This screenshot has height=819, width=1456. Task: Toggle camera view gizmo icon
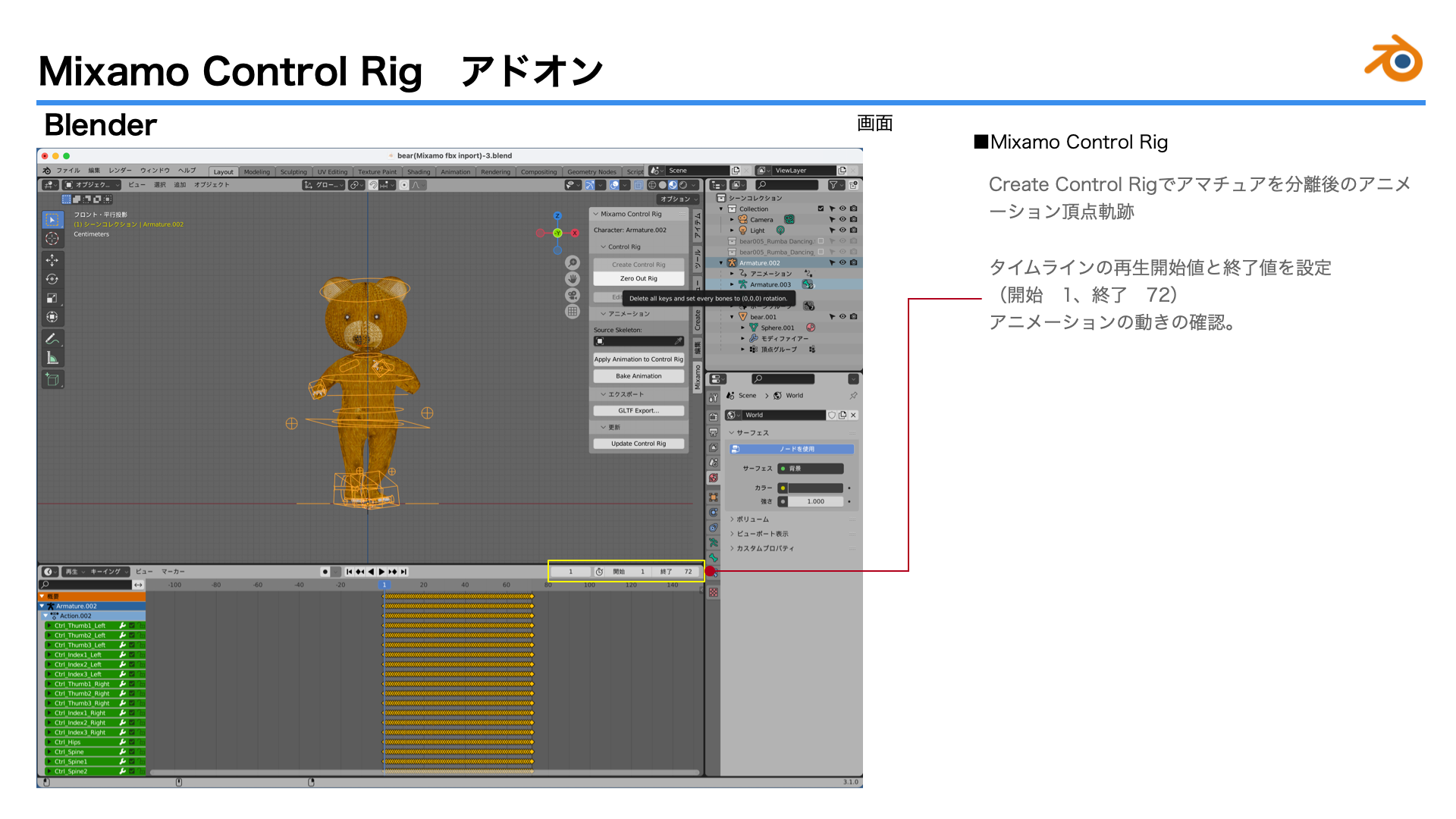pos(573,295)
